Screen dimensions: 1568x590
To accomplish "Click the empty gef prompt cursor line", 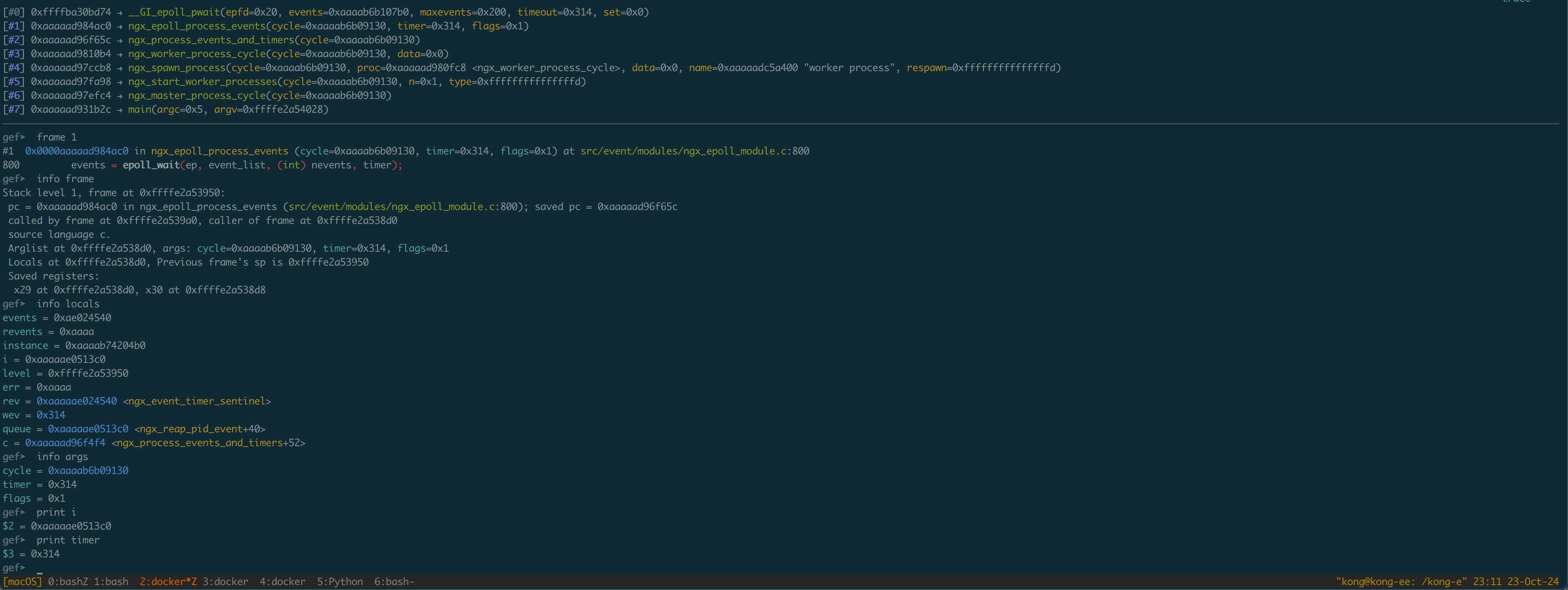I will [x=22, y=568].
